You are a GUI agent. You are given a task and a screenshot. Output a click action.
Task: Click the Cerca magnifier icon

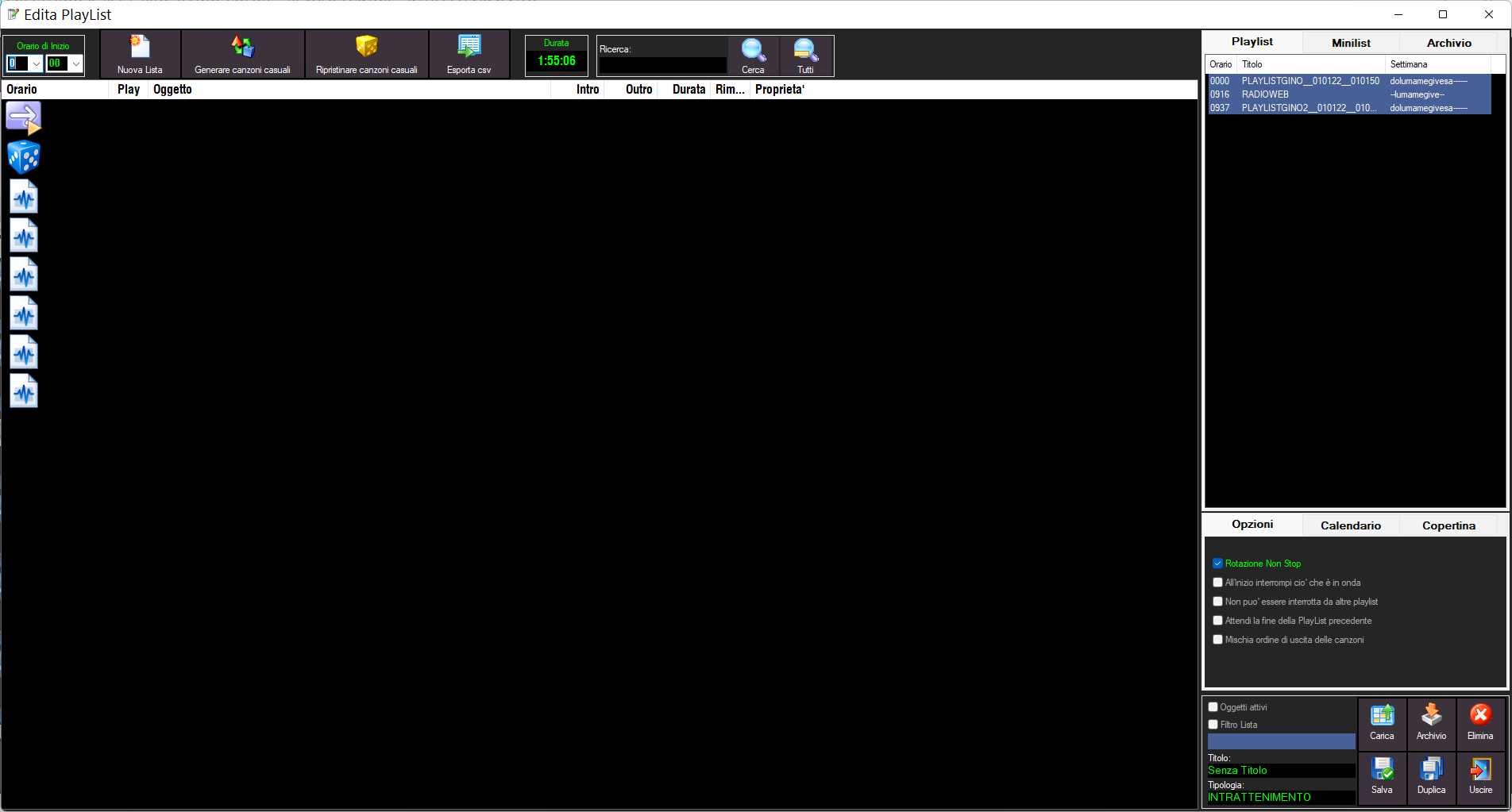point(753,56)
